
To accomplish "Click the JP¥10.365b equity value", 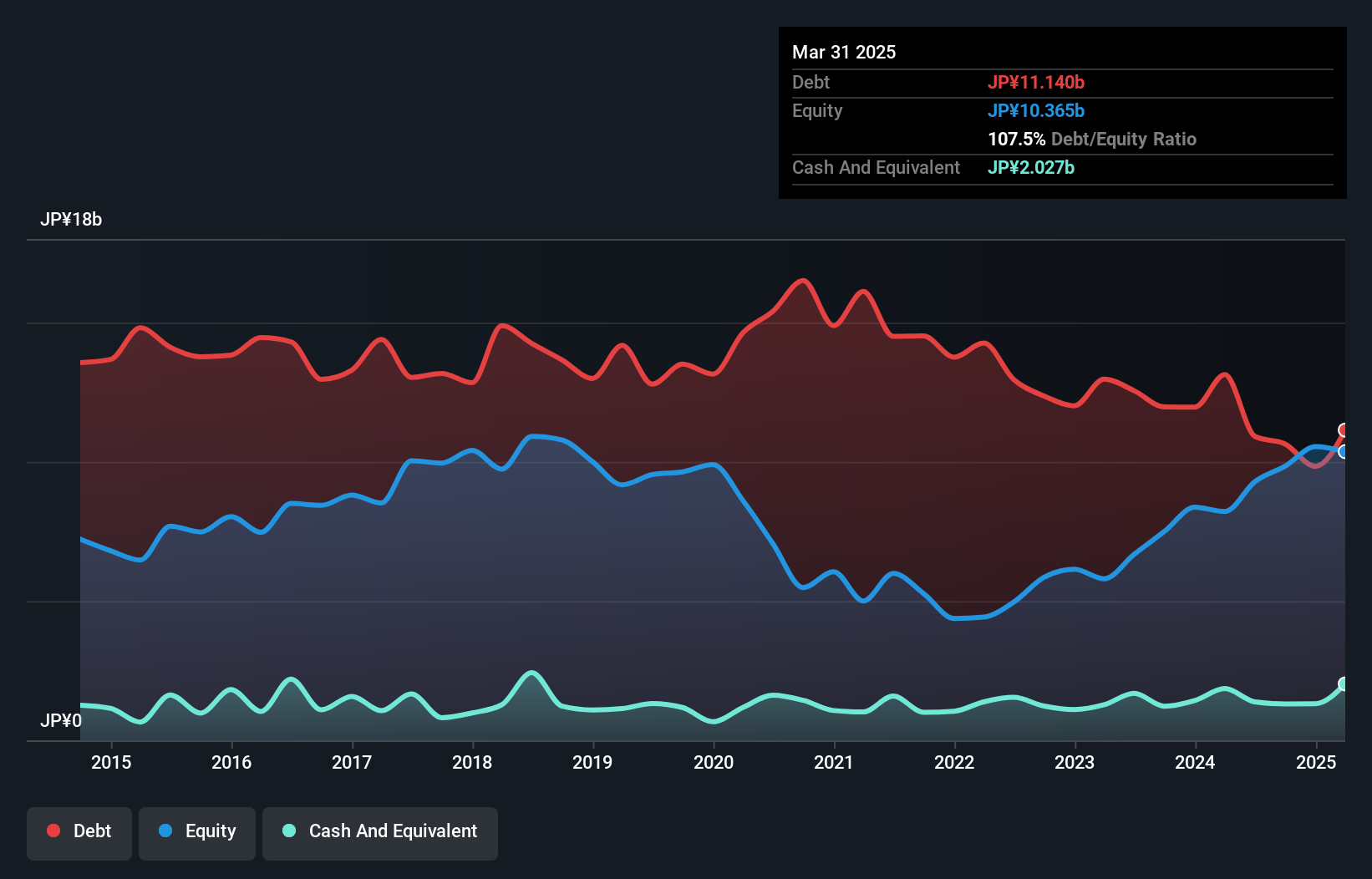I will tap(1036, 110).
